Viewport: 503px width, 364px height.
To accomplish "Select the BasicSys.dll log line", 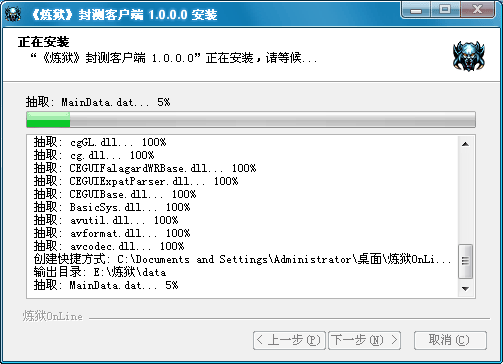I will point(112,207).
